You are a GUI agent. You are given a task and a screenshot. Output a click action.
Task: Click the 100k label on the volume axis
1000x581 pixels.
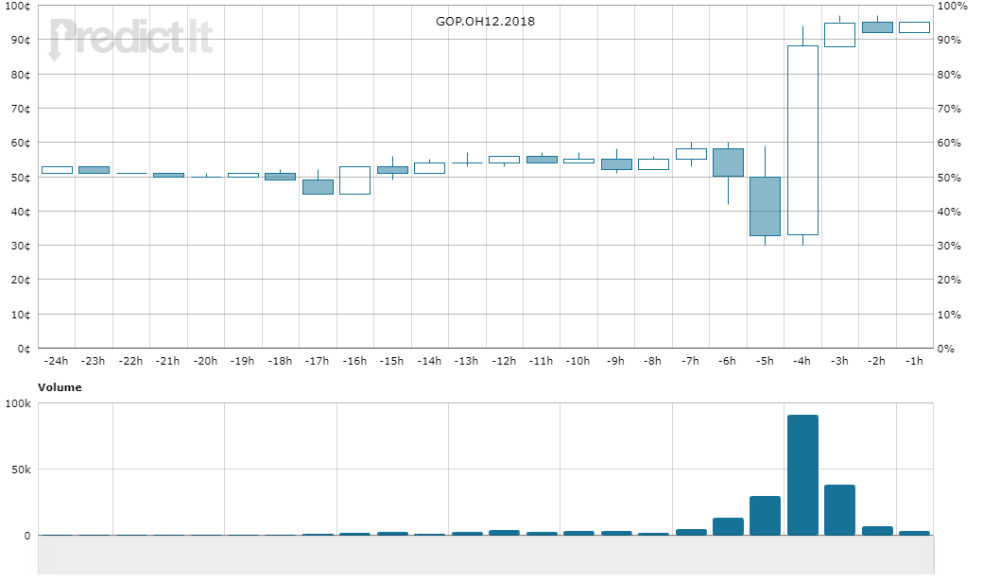coord(18,403)
